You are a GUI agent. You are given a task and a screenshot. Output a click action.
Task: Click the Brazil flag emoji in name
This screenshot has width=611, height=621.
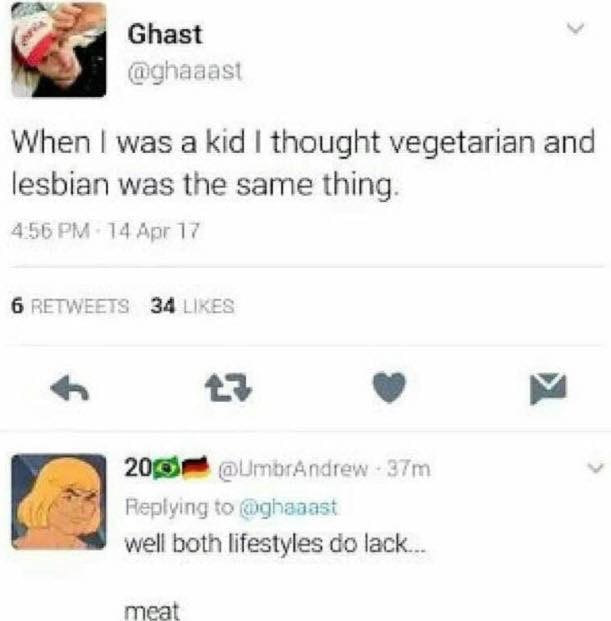166,468
